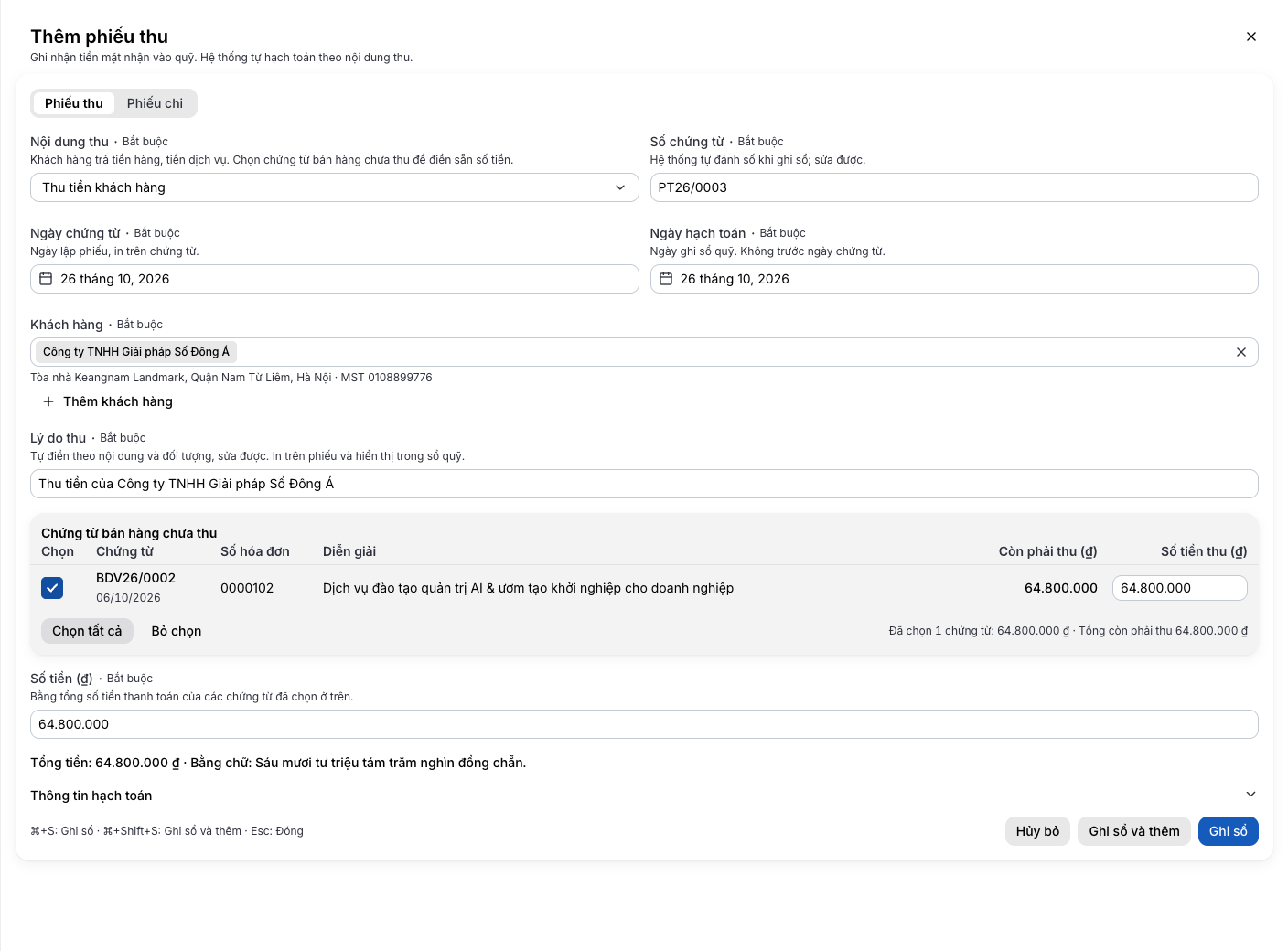Click Chọn tất cả button
The image size is (1288, 951).
pos(87,631)
